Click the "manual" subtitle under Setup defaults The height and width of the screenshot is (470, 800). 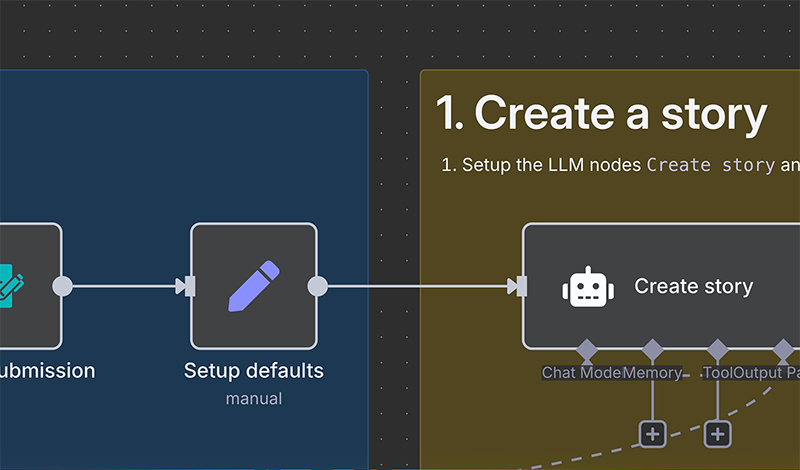[x=253, y=399]
